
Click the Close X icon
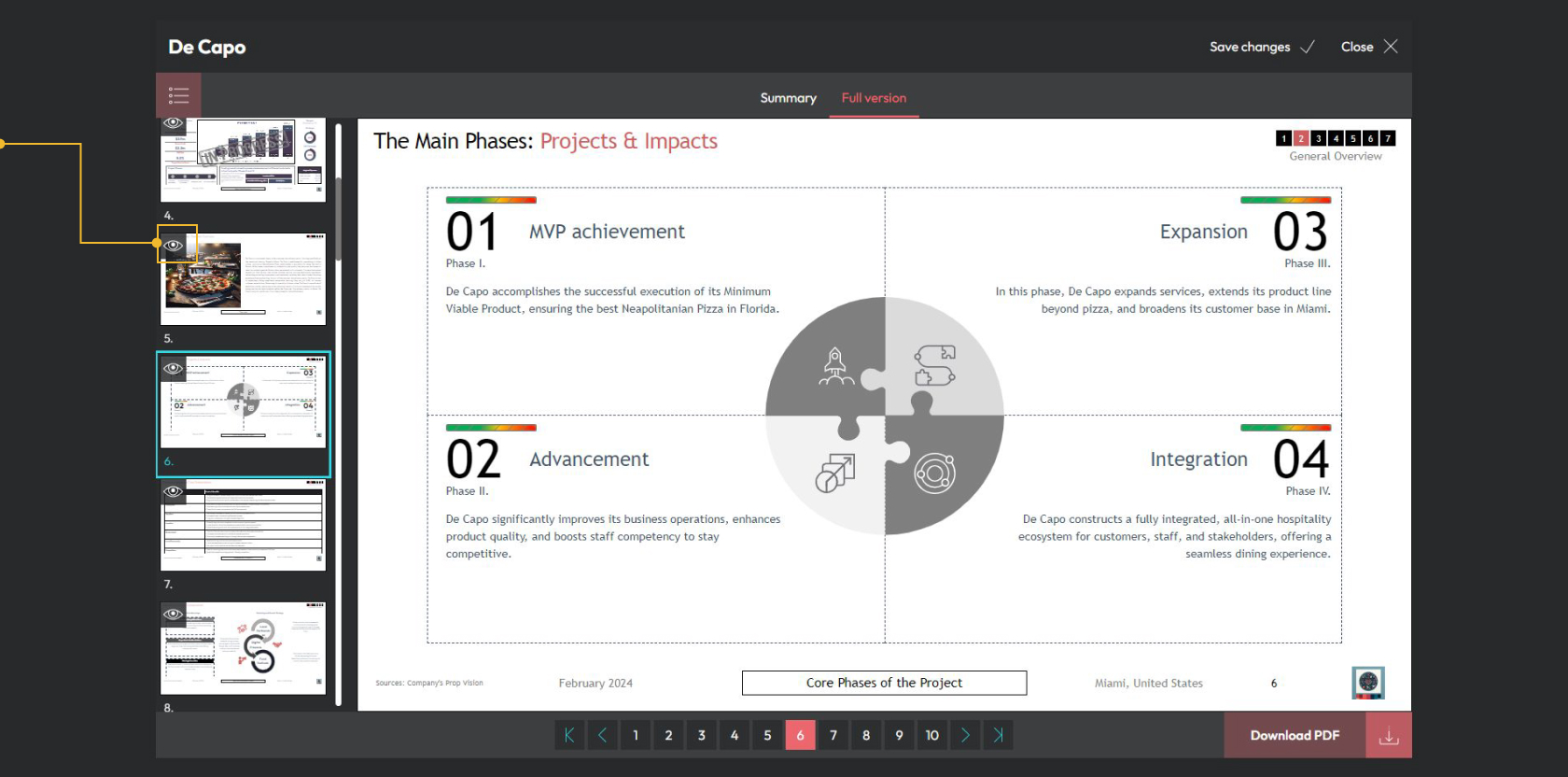pos(1391,47)
